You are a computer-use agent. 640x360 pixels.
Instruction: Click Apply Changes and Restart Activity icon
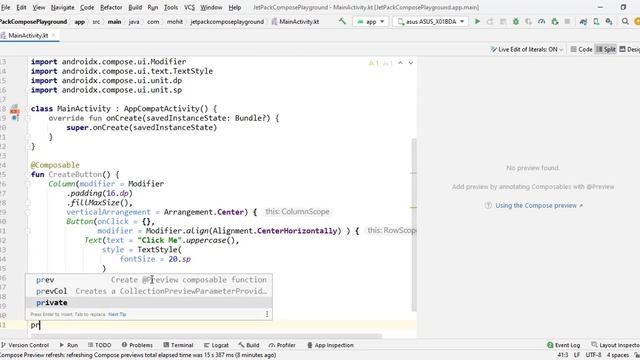tap(490, 21)
